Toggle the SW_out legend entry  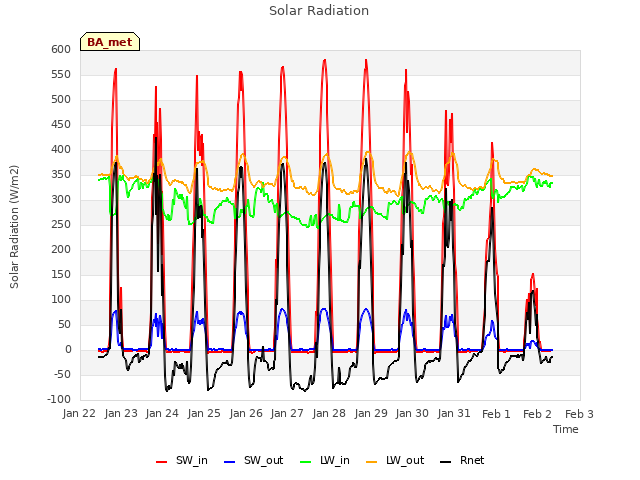(253, 461)
